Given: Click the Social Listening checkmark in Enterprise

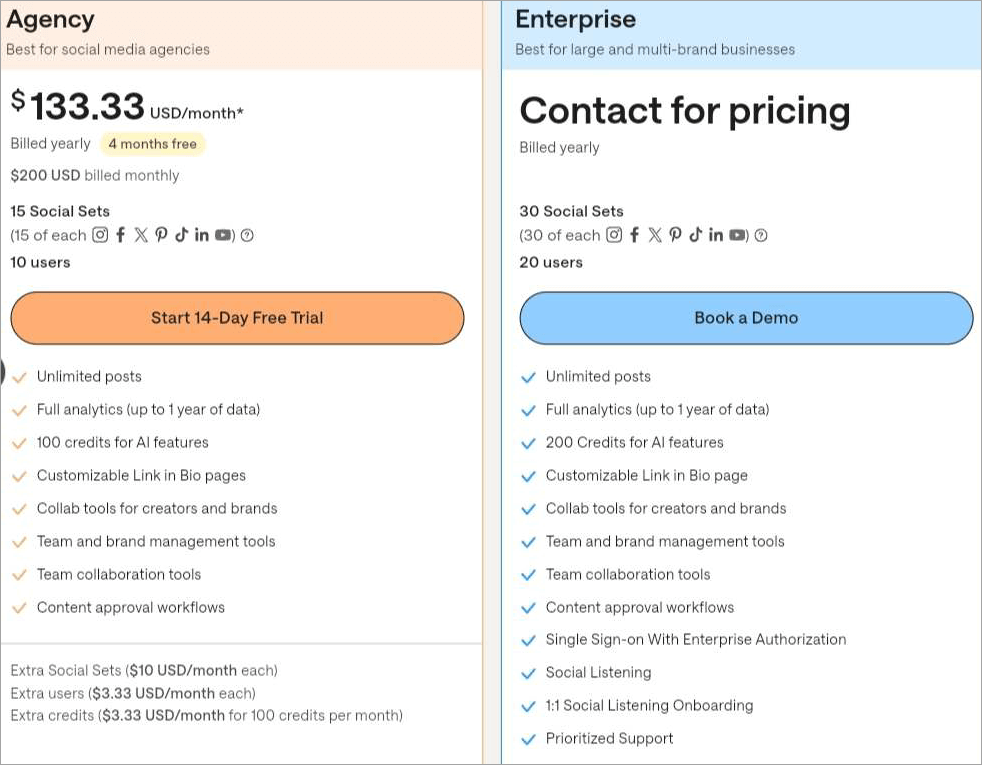Looking at the screenshot, I should [529, 673].
